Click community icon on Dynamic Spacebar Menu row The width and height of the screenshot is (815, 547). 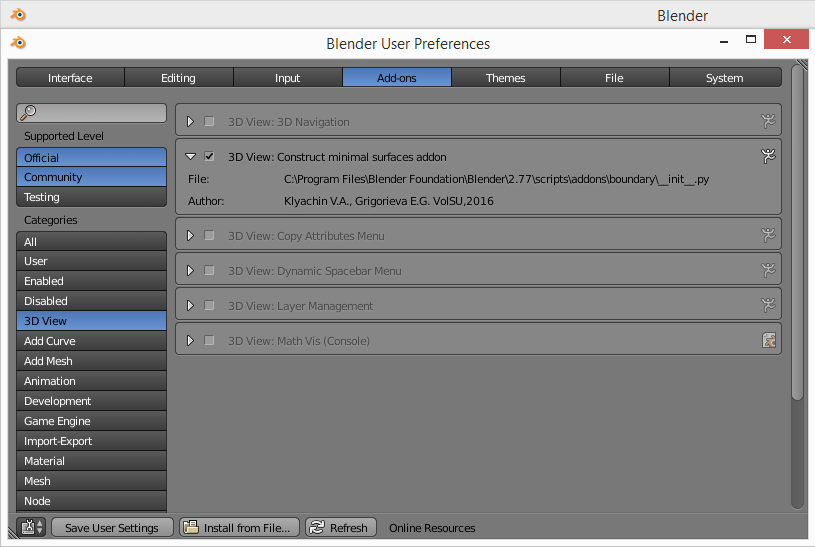click(x=768, y=270)
